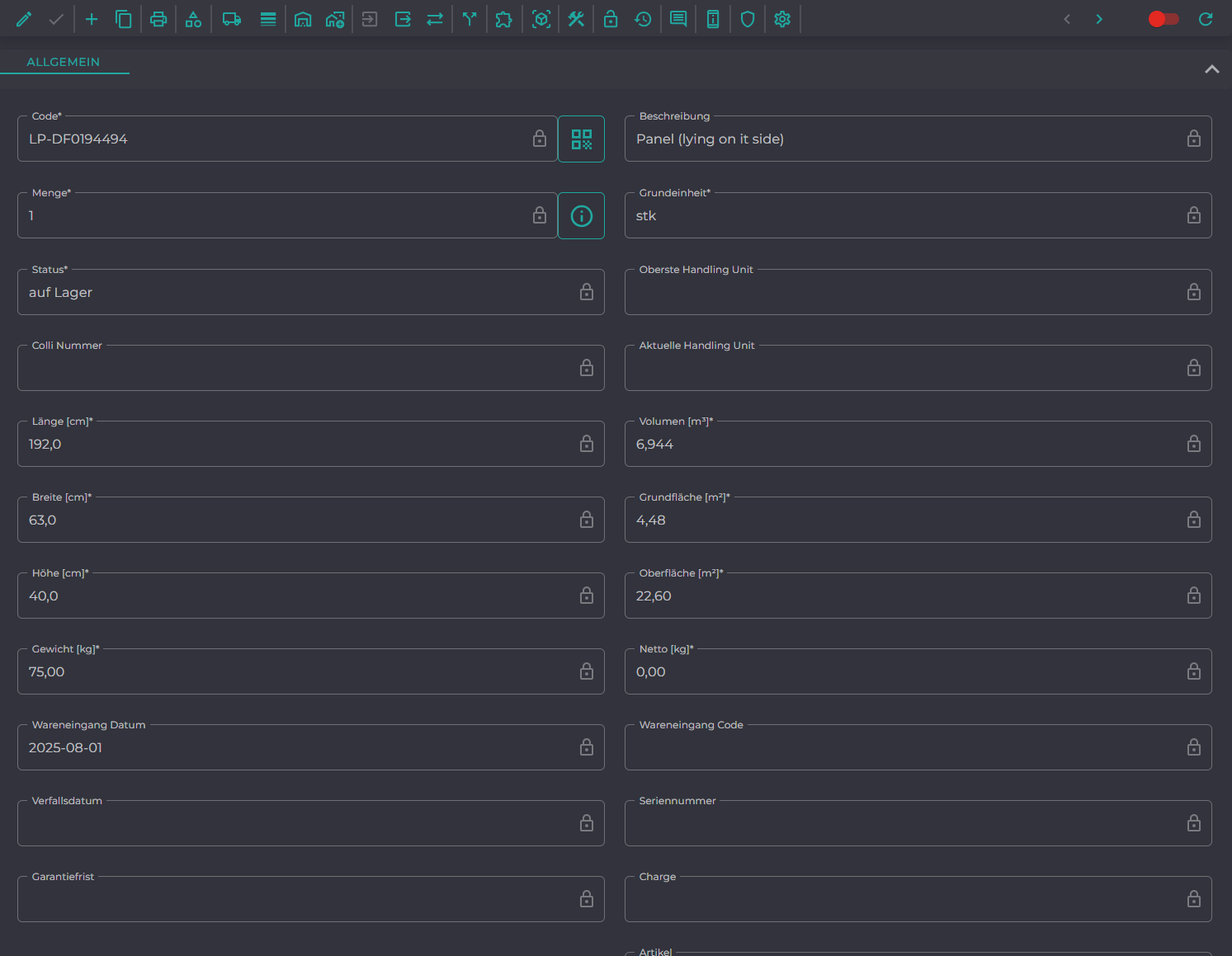This screenshot has width=1232, height=956.
Task: Click the lock icon in Beschreibung field
Action: (x=1194, y=139)
